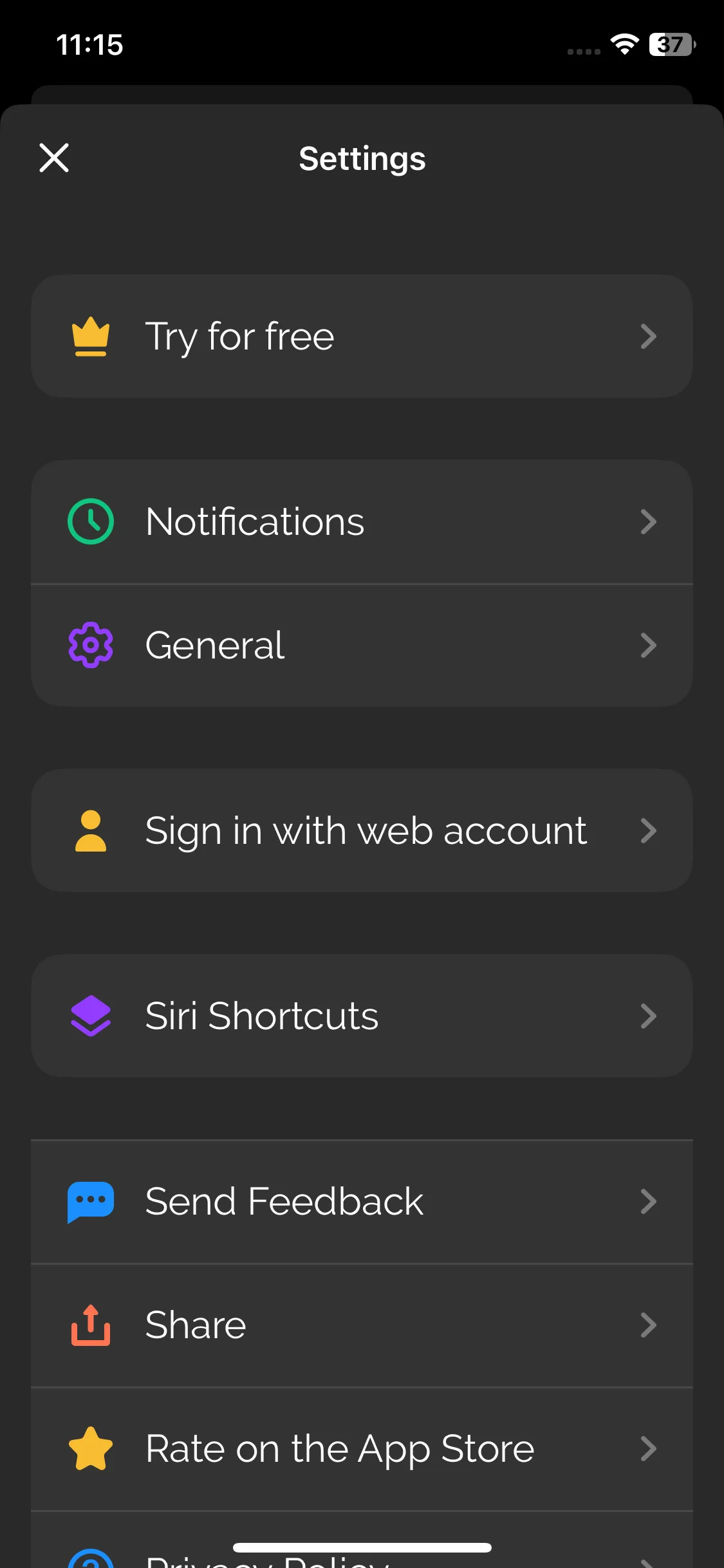Open Sign in with web account
This screenshot has width=724, height=1568.
(366, 830)
